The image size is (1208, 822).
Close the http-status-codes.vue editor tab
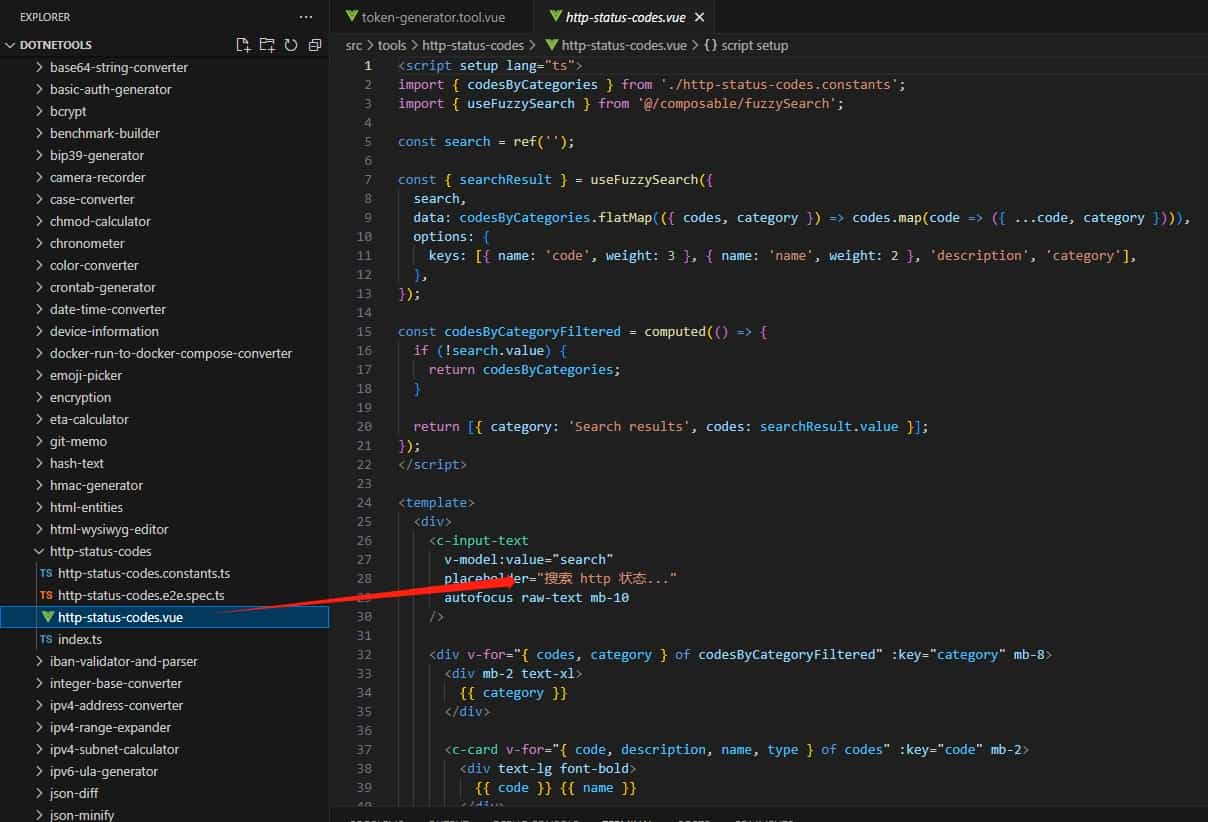click(x=700, y=17)
